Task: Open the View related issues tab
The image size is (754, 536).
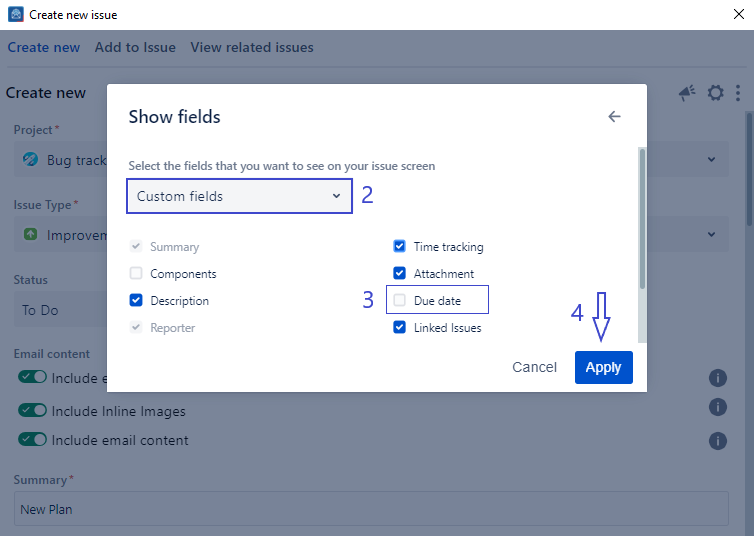Action: point(252,47)
